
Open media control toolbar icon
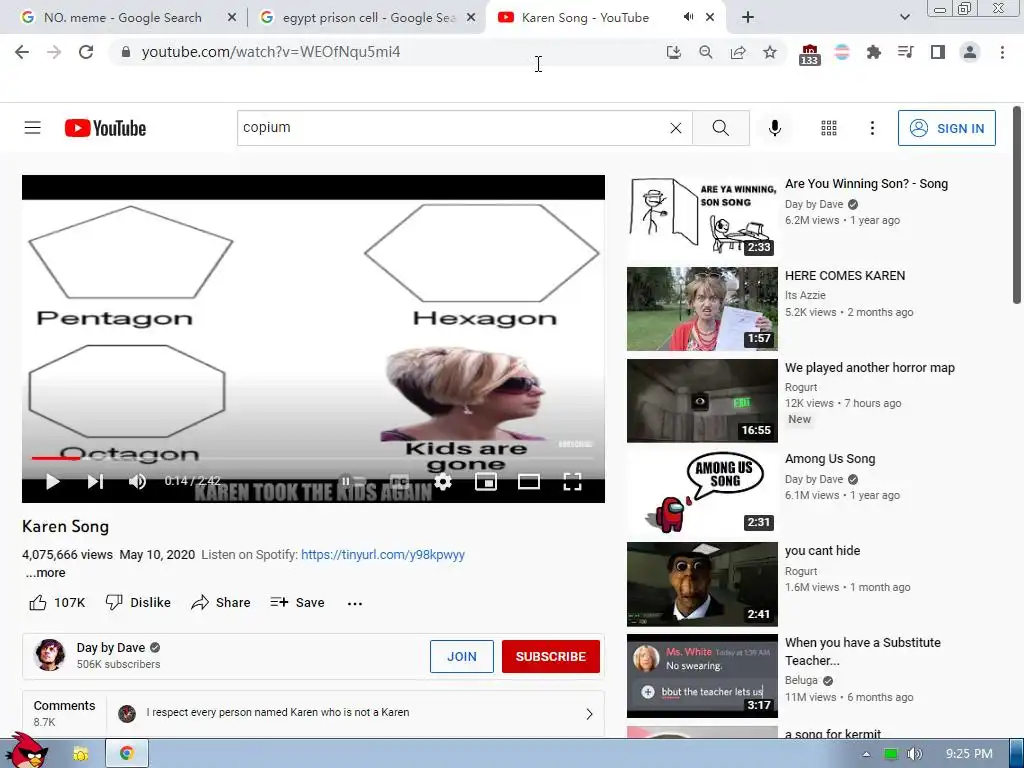pyautogui.click(x=905, y=52)
